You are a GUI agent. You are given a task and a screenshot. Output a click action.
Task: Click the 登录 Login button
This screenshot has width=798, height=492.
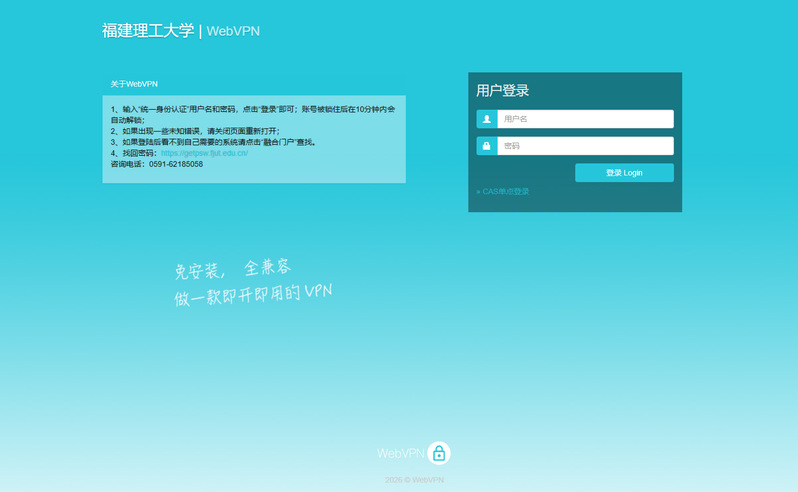tap(624, 173)
